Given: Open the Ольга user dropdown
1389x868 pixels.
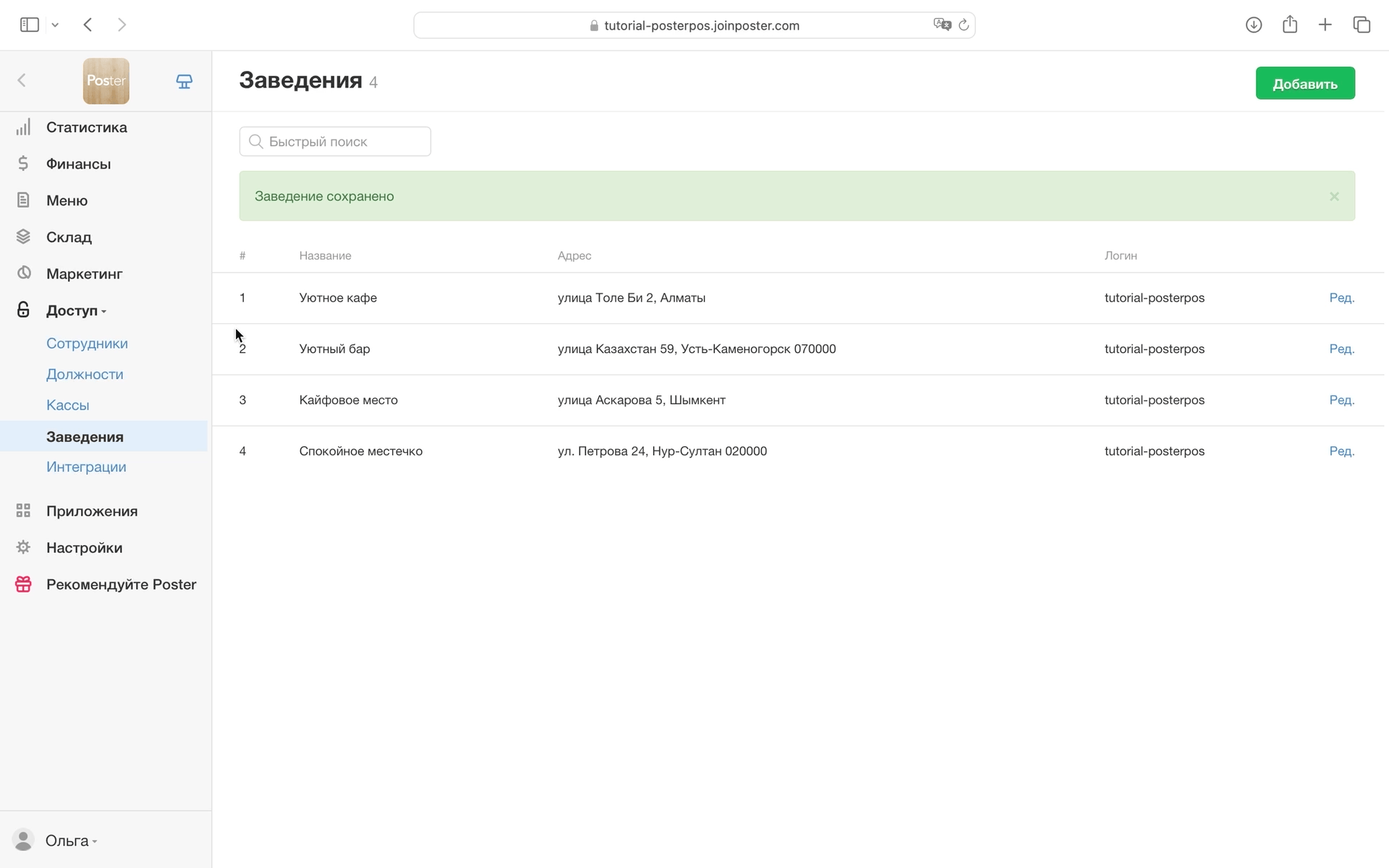Looking at the screenshot, I should 70,841.
